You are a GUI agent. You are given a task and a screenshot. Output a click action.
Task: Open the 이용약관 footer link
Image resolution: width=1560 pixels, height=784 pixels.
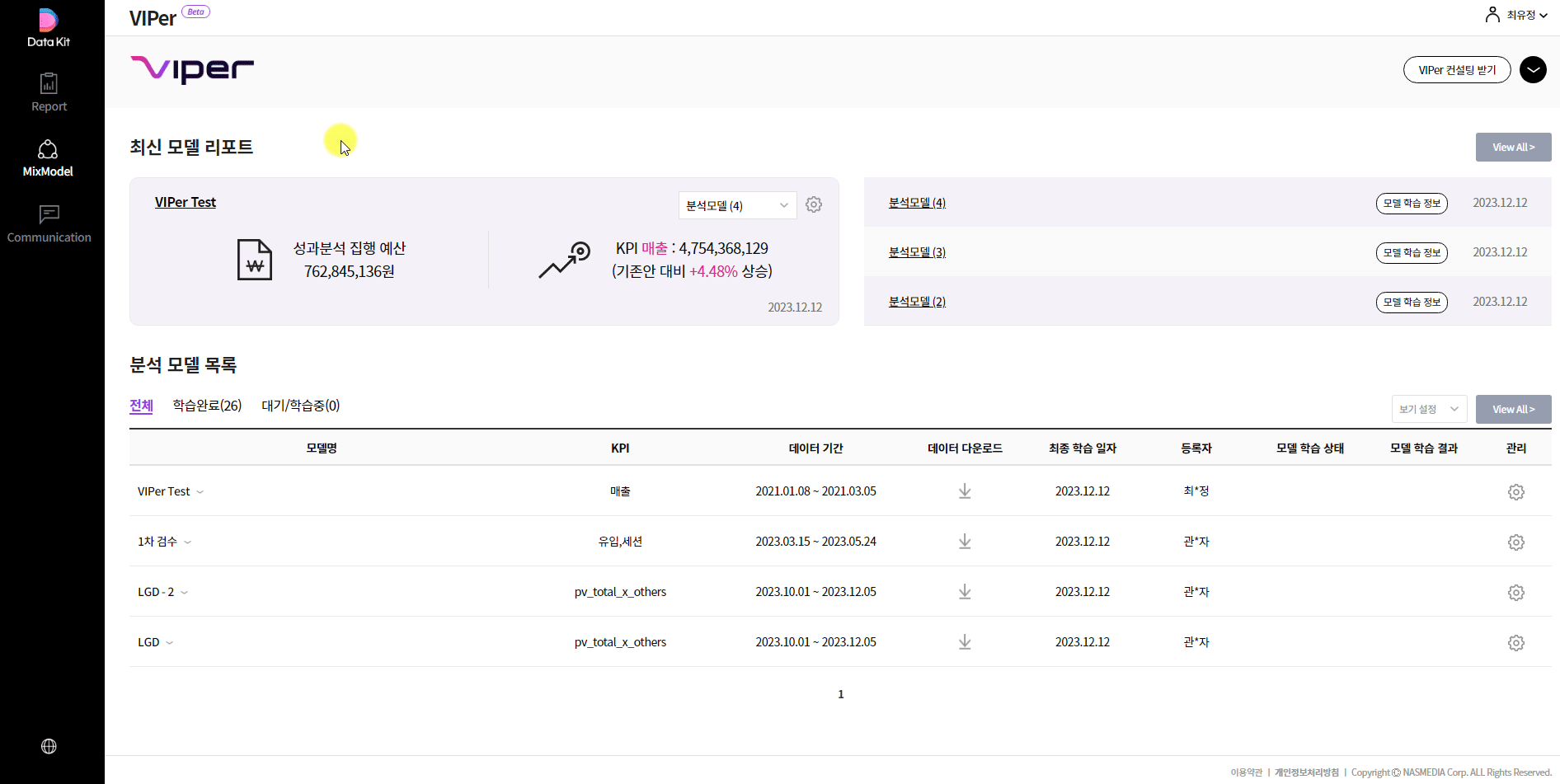click(1246, 772)
